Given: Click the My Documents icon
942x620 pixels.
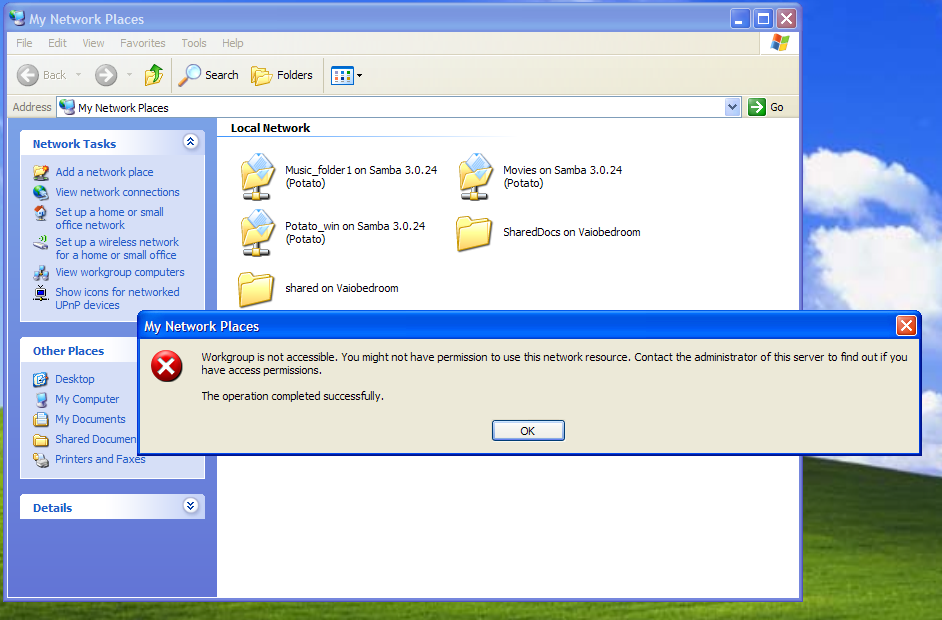Looking at the screenshot, I should (41, 419).
